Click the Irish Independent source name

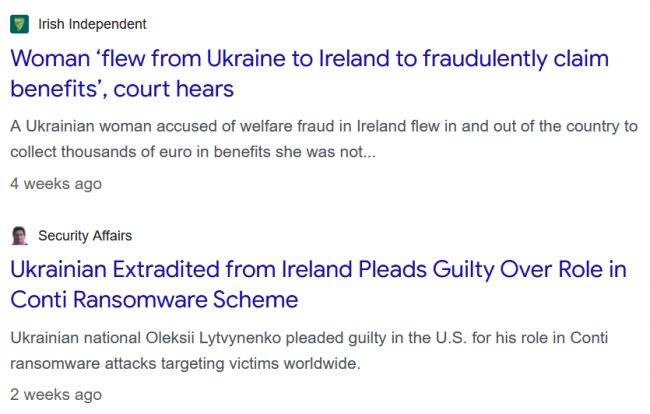92,24
